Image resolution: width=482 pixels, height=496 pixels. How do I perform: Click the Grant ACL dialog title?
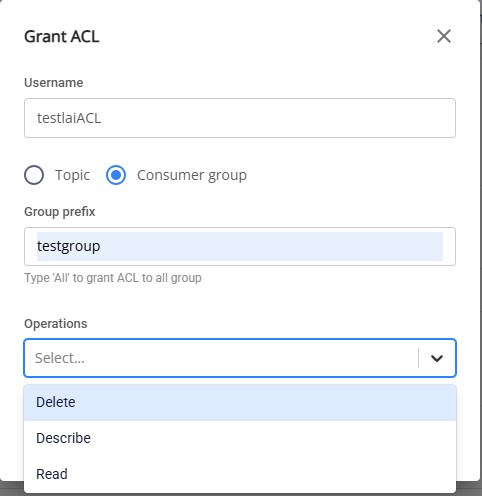pyautogui.click(x=62, y=36)
